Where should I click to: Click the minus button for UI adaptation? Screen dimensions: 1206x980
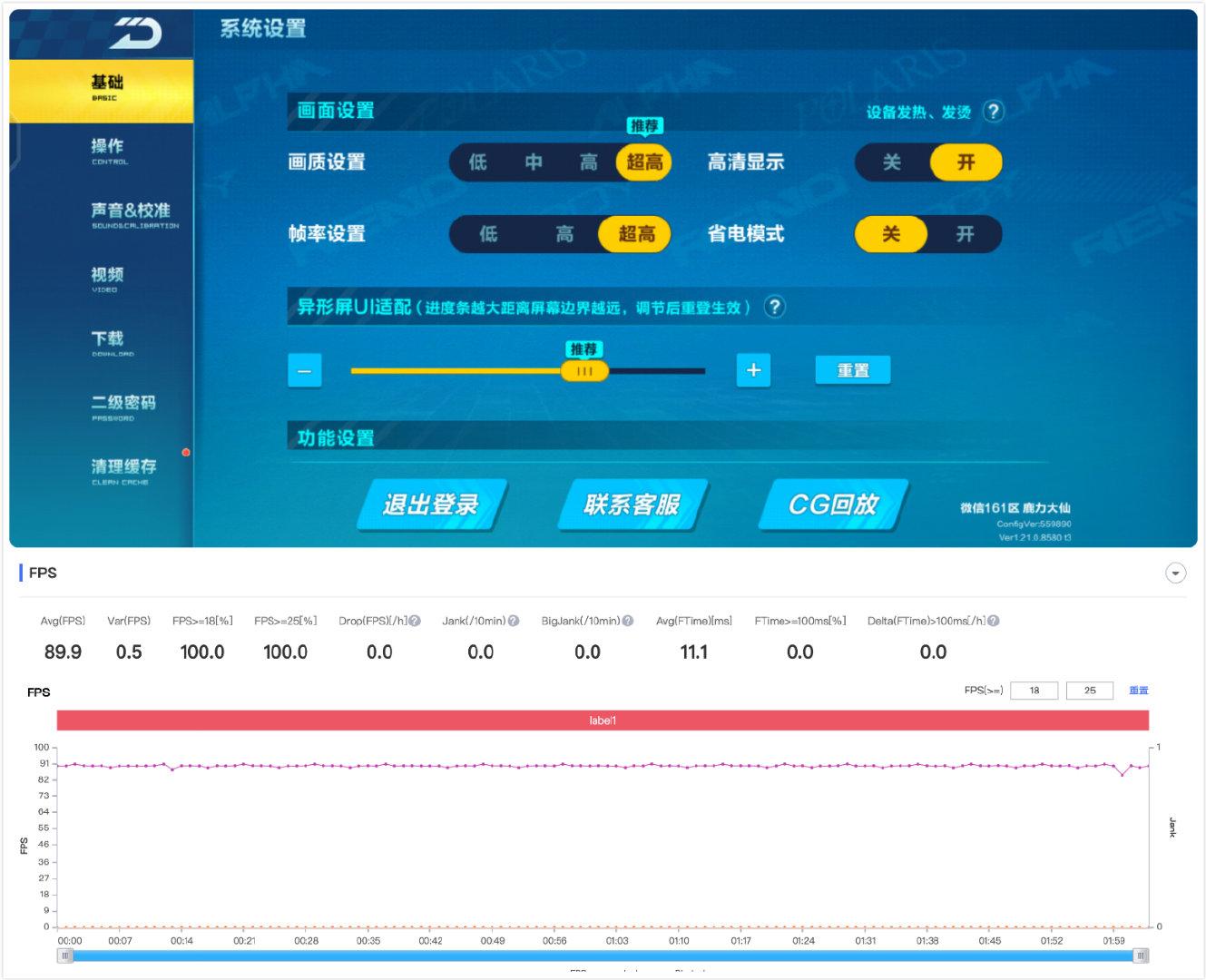point(305,371)
